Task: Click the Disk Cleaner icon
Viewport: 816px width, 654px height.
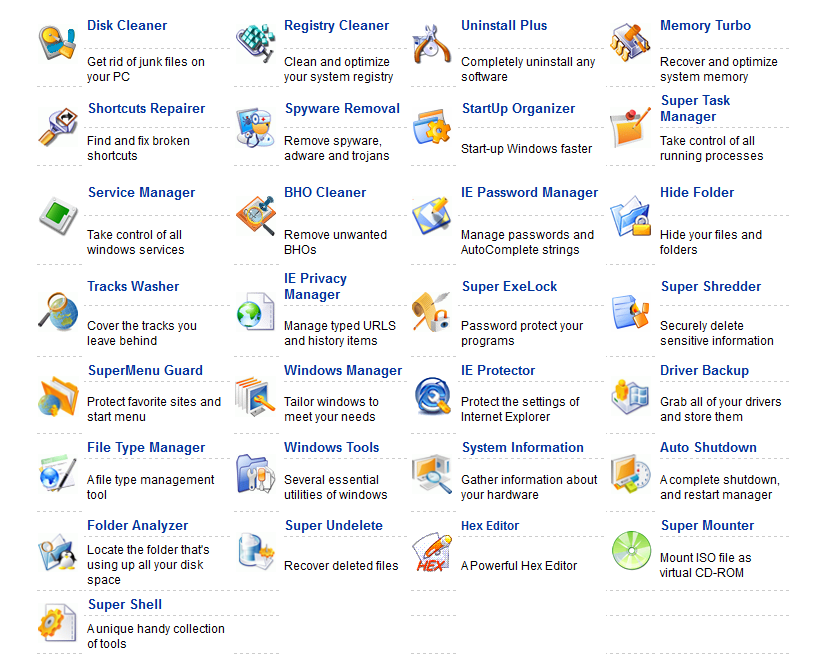Action: pyautogui.click(x=58, y=43)
